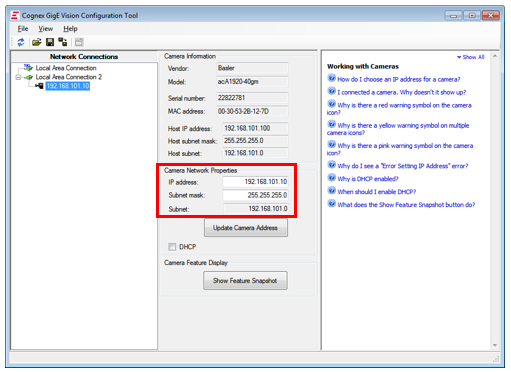
Task: Click the Vendor field showing Basler
Action: tap(252, 68)
